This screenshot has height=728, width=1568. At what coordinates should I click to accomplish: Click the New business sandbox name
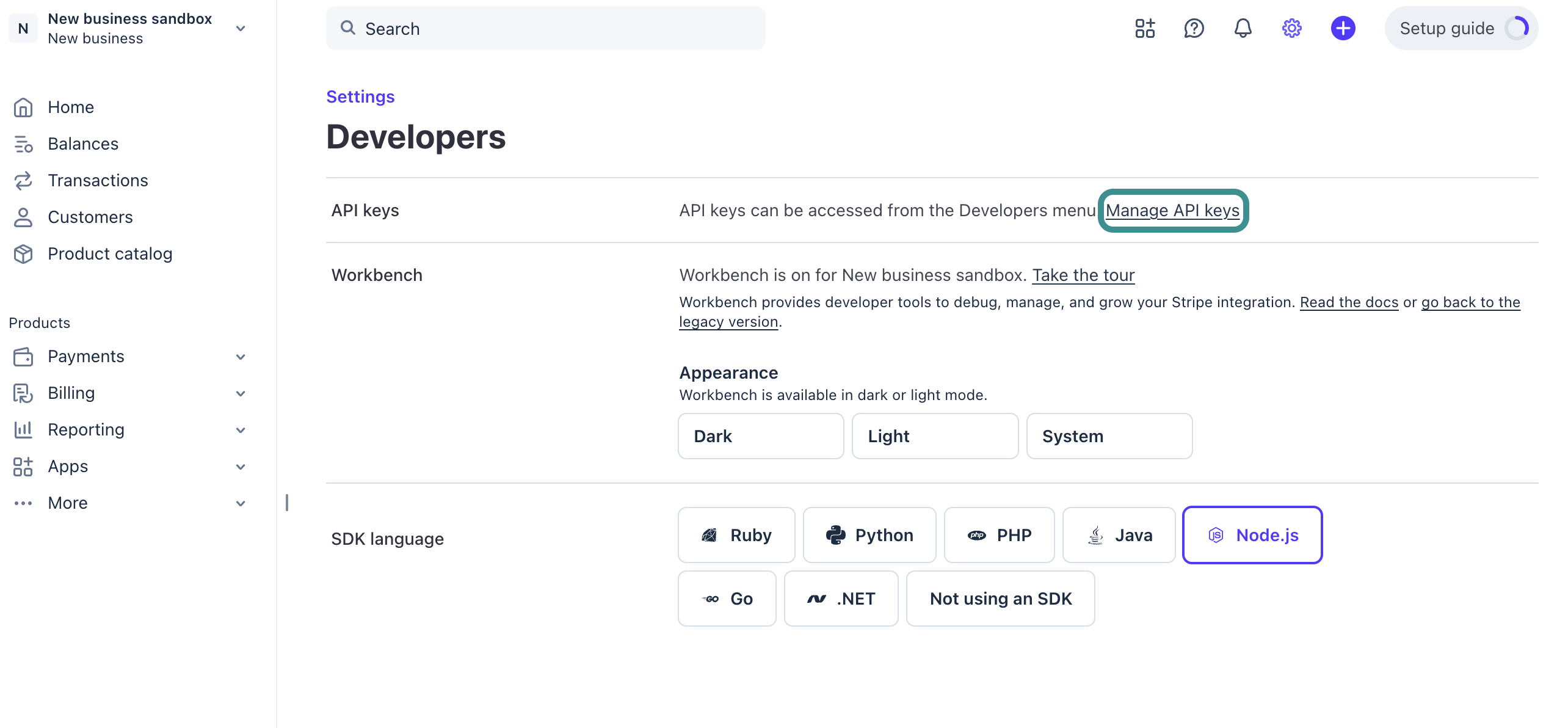coord(129,19)
